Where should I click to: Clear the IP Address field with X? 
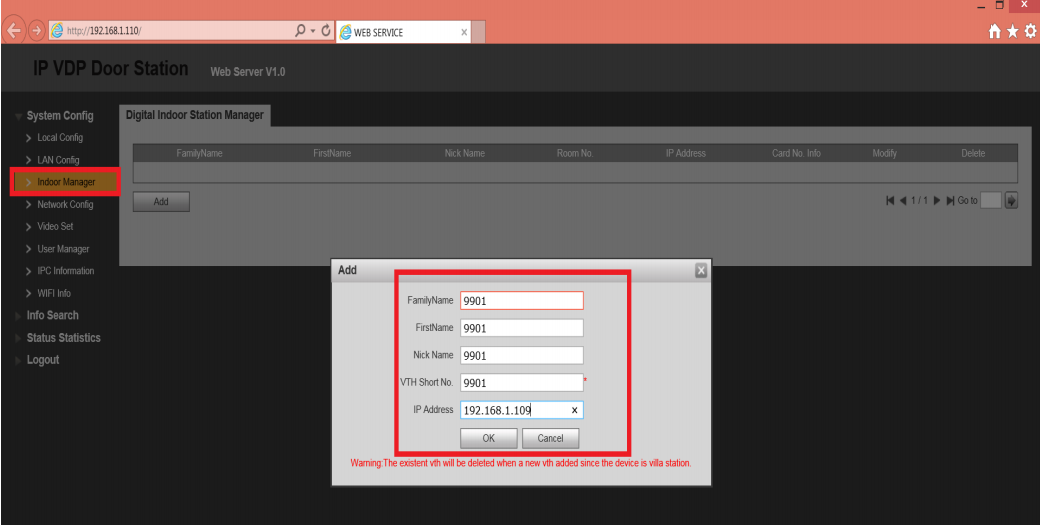click(574, 410)
